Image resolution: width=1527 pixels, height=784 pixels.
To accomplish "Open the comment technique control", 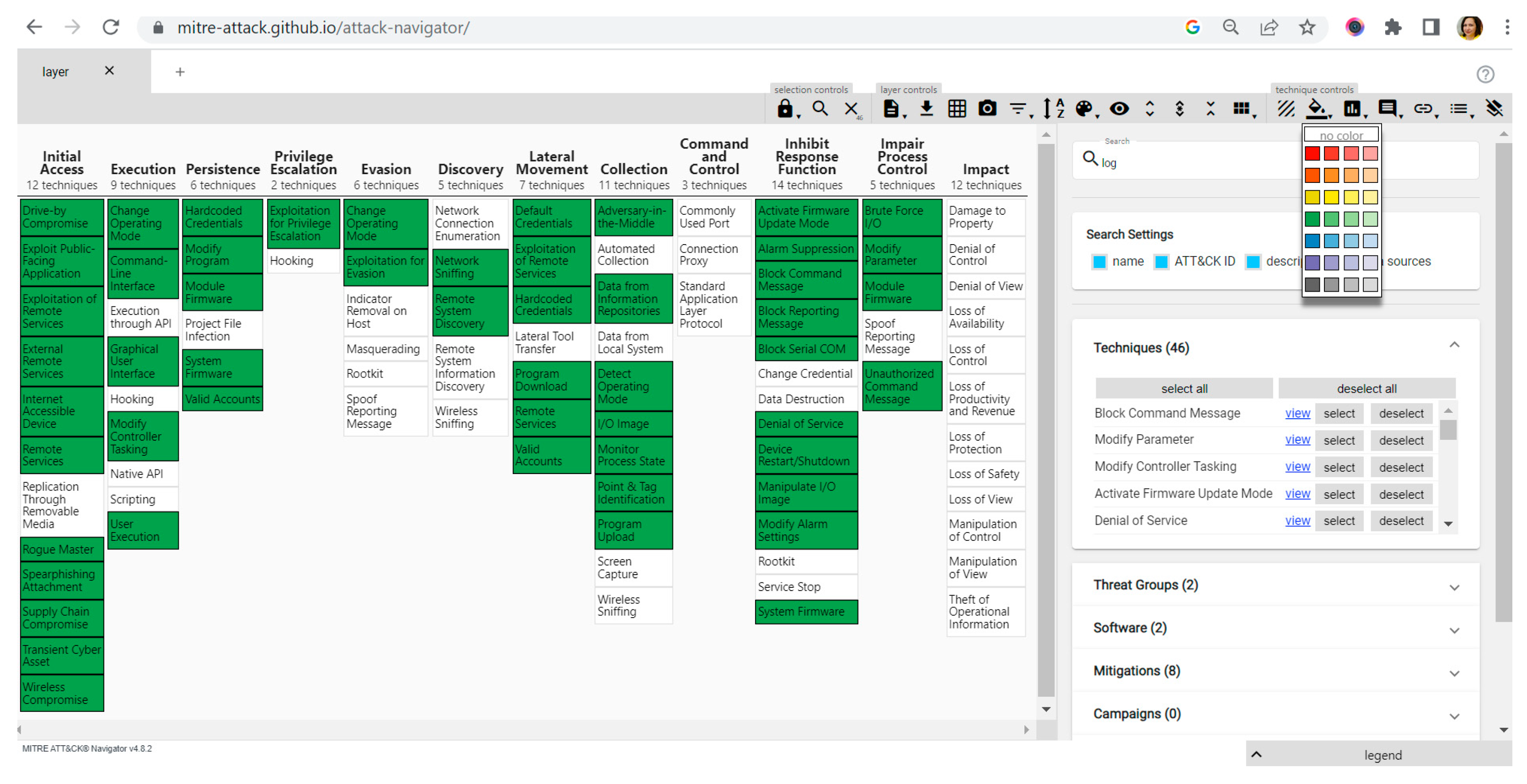I will [1387, 109].
